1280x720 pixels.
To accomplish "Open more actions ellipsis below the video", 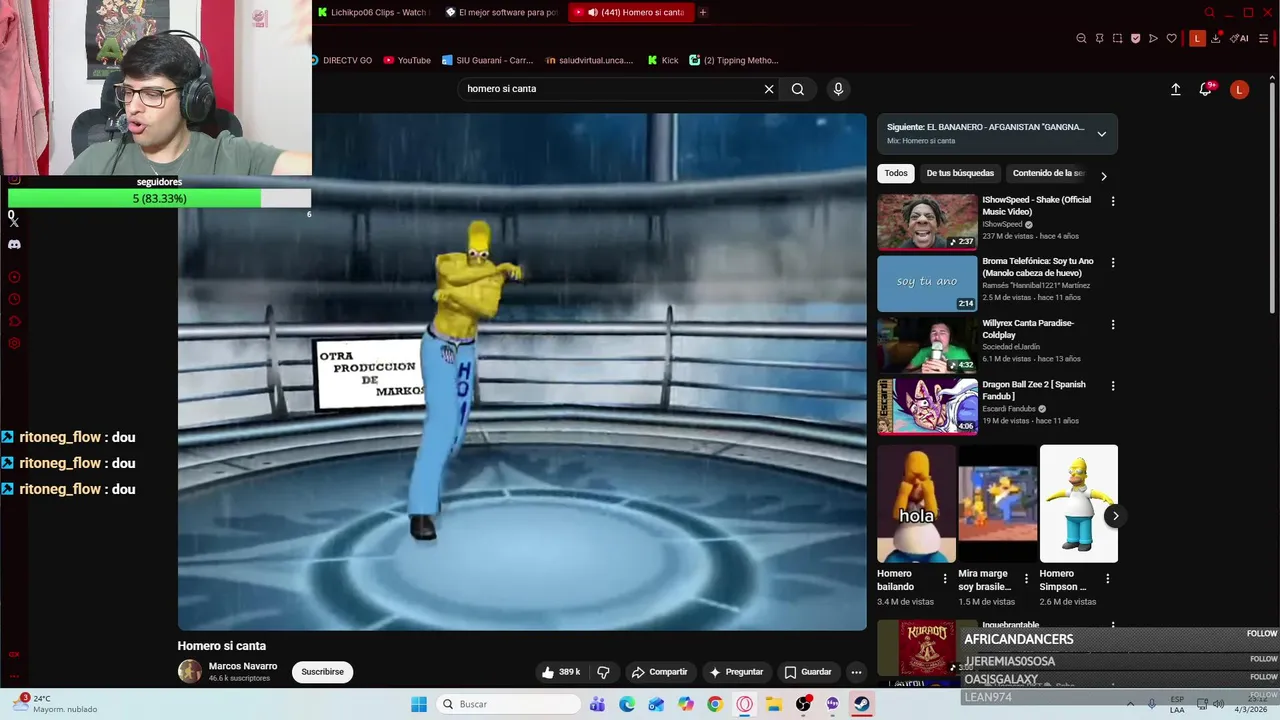I will [856, 672].
